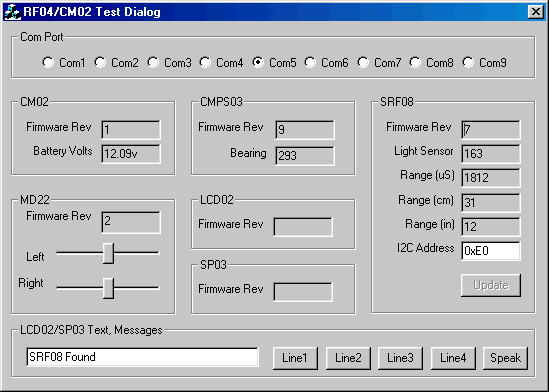Click the 'Bearing' label in CMPS03

coord(248,153)
